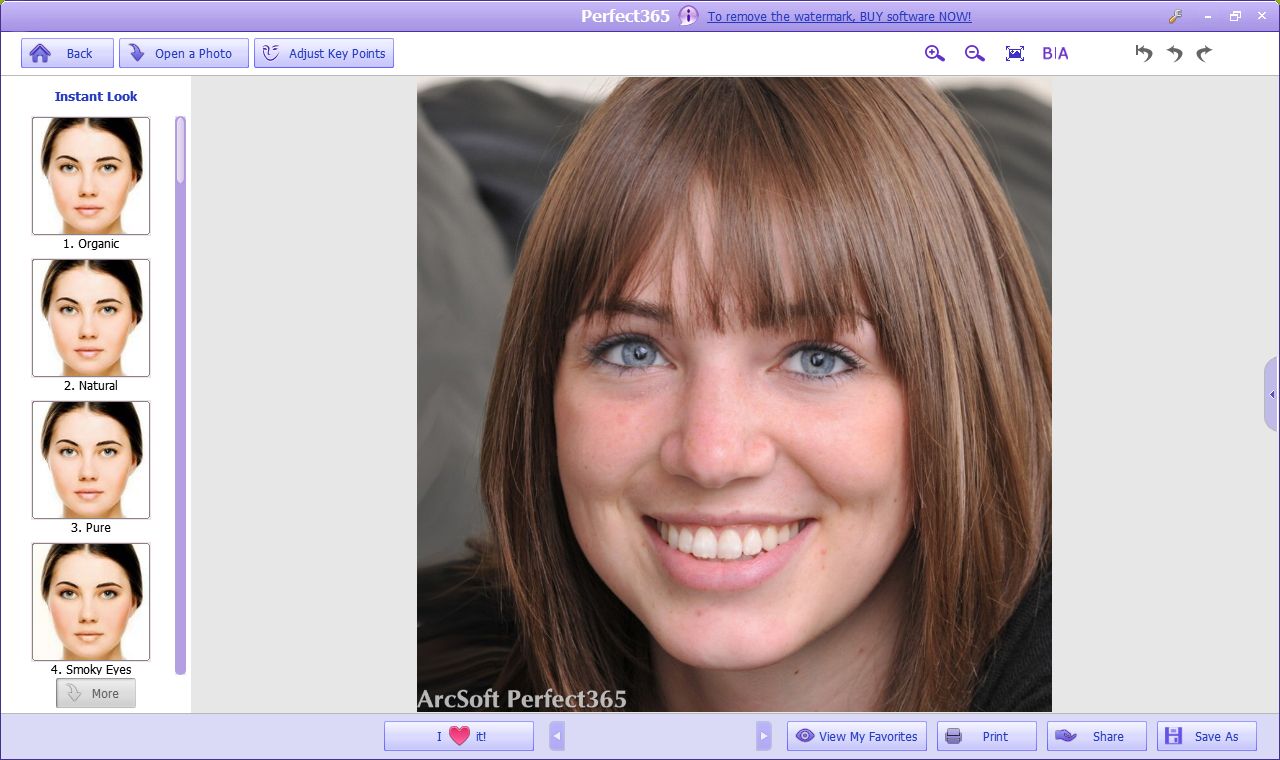Zoom in with the magnifier plus icon
The height and width of the screenshot is (760, 1280).
click(x=935, y=54)
